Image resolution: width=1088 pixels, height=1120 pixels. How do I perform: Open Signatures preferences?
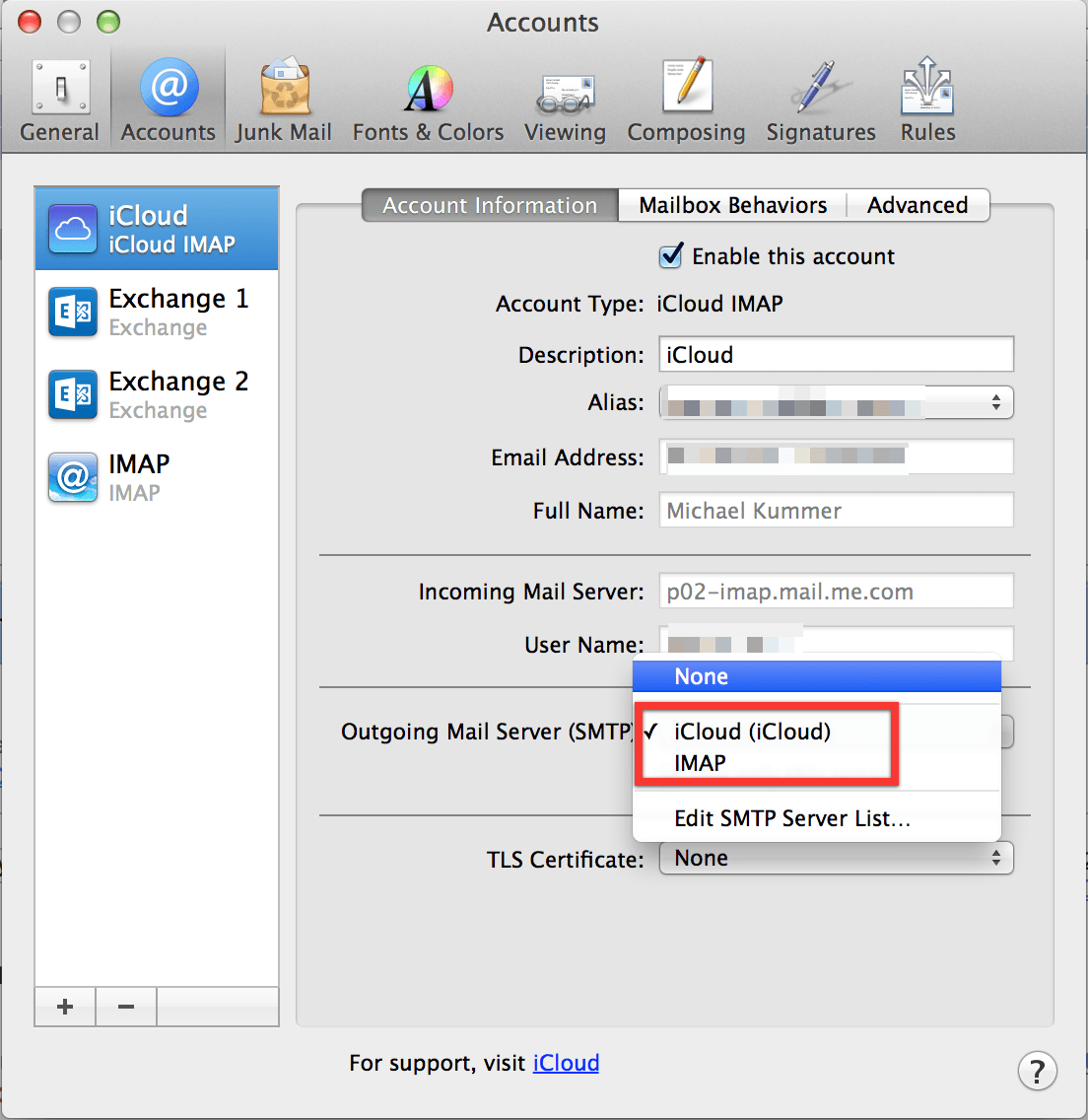coord(821,100)
